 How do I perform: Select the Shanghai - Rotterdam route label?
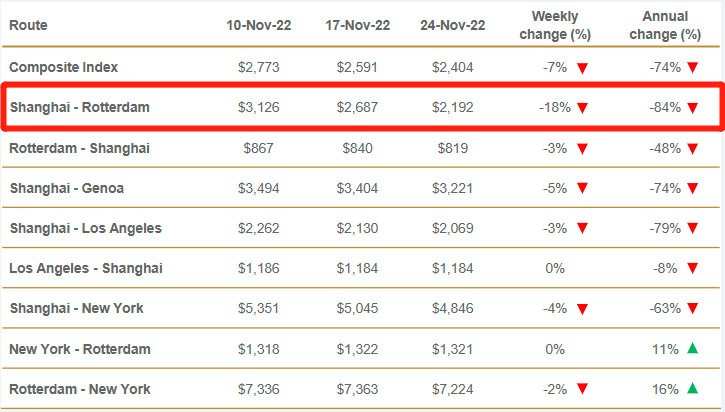[x=80, y=107]
